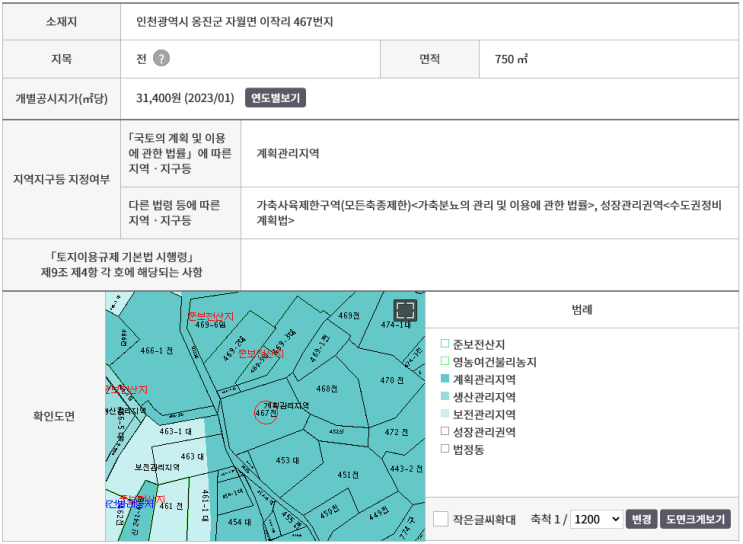Click the 준보전산지 legend swatch
Image resolution: width=743 pixels, height=544 pixels.
coord(444,344)
